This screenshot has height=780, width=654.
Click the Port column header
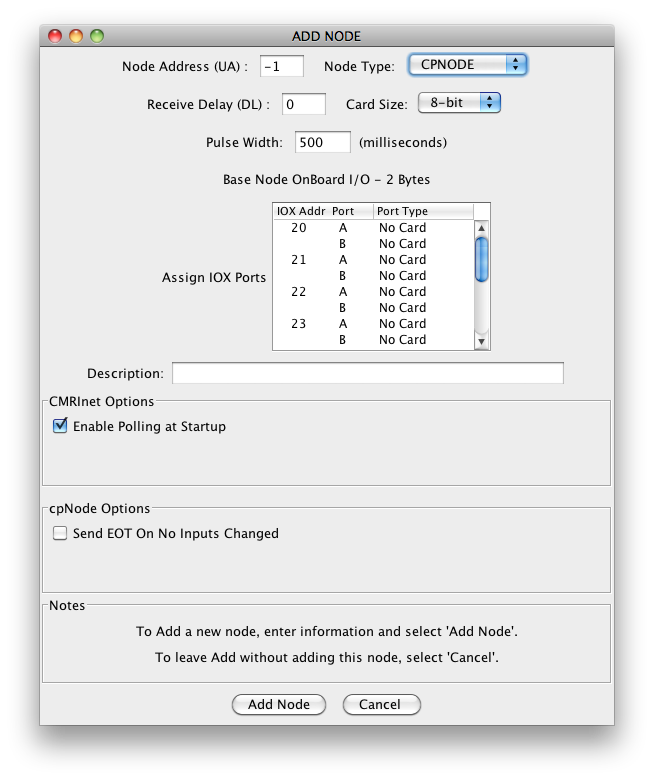pyautogui.click(x=351, y=211)
